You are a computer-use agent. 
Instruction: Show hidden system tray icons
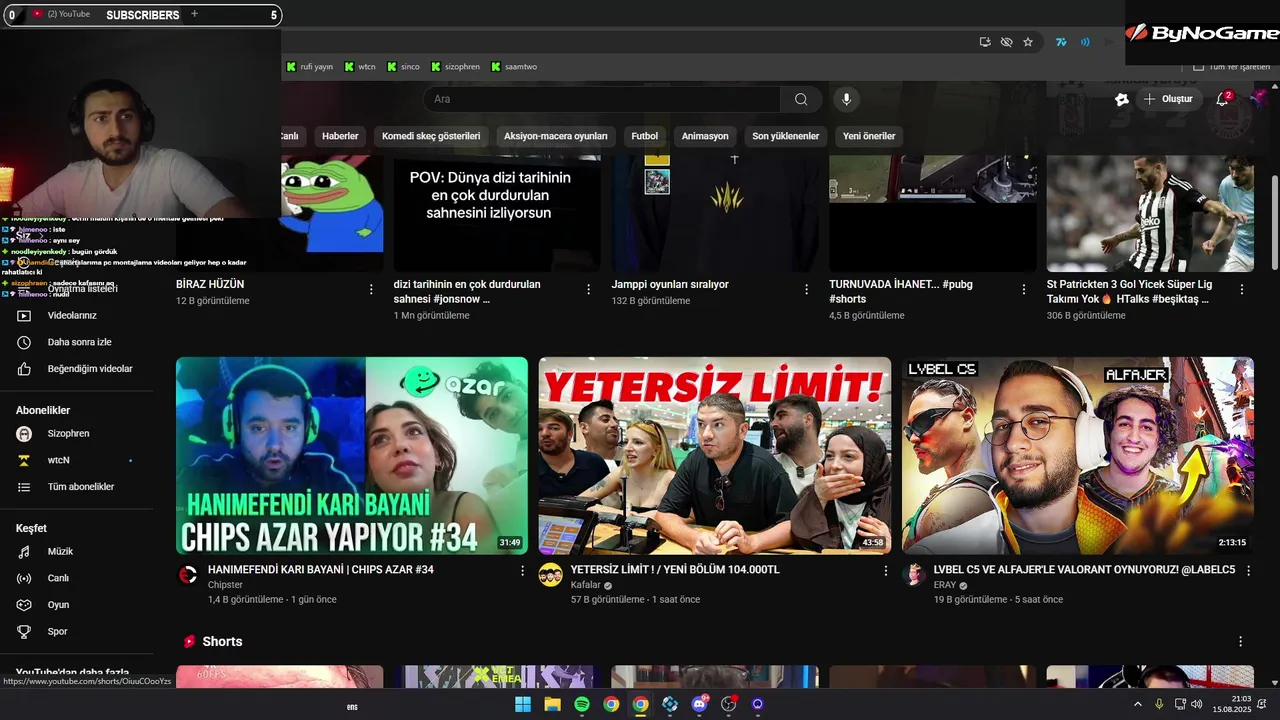click(x=1137, y=704)
